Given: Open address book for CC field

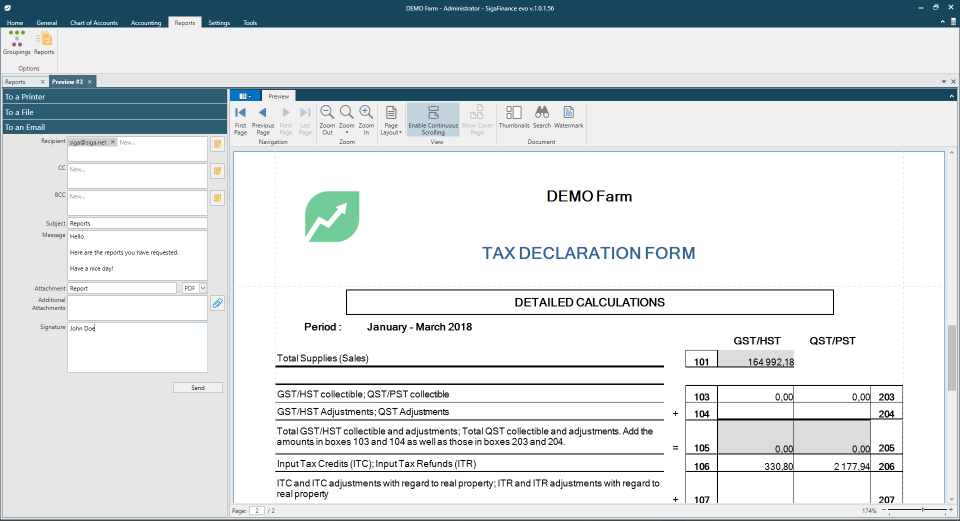Looking at the screenshot, I should (217, 171).
